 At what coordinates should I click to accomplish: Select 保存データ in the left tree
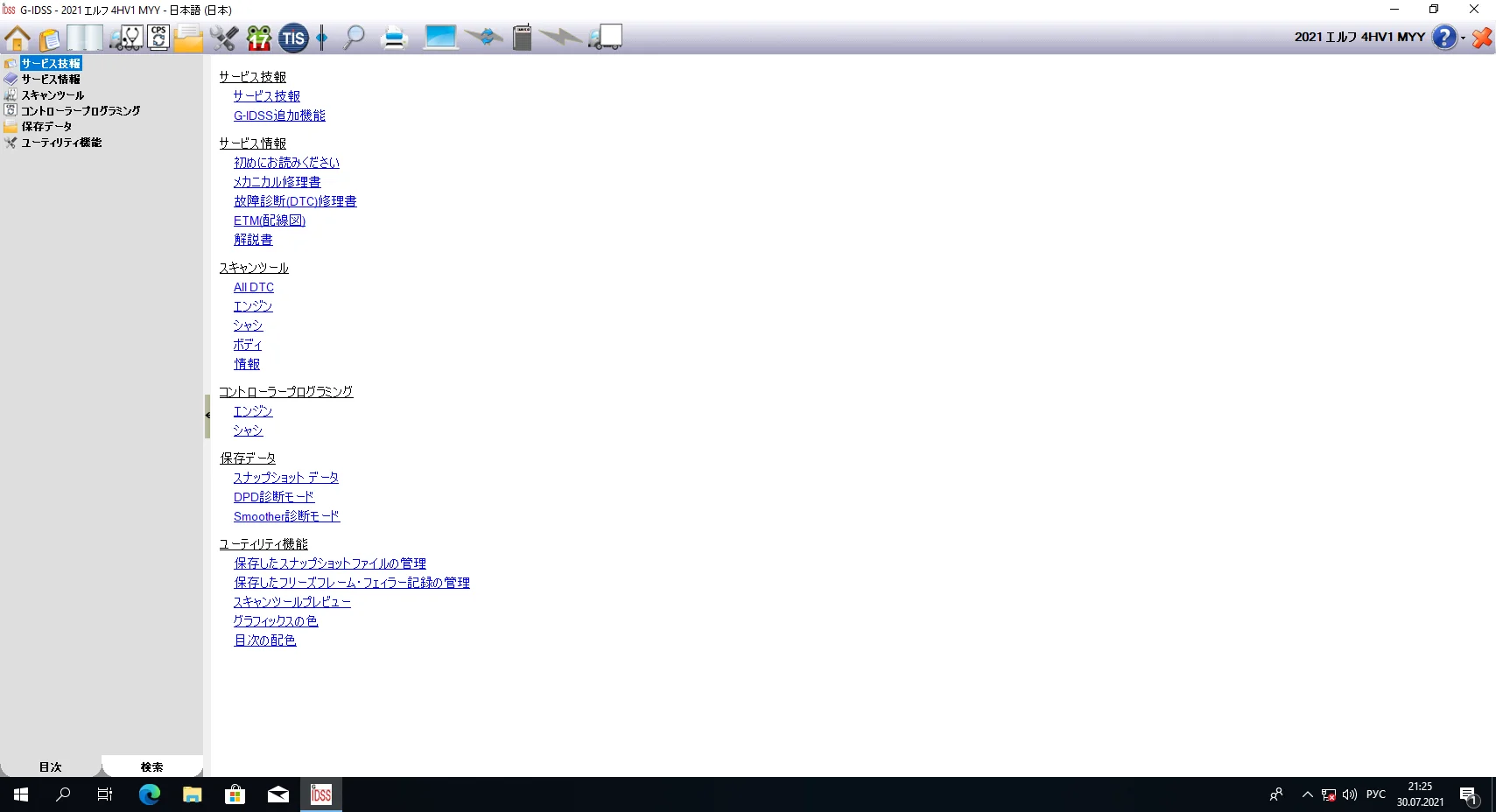coord(46,127)
